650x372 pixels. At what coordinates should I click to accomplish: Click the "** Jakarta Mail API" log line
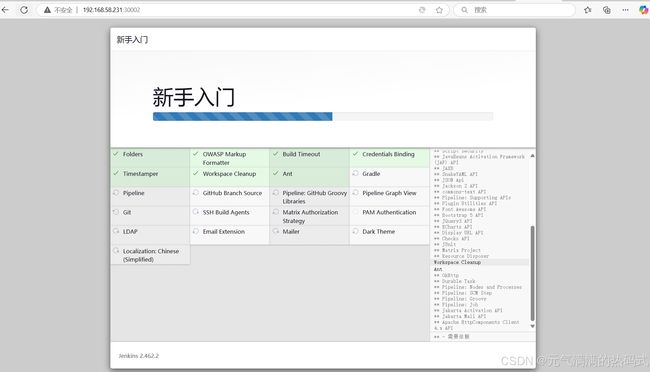point(460,316)
